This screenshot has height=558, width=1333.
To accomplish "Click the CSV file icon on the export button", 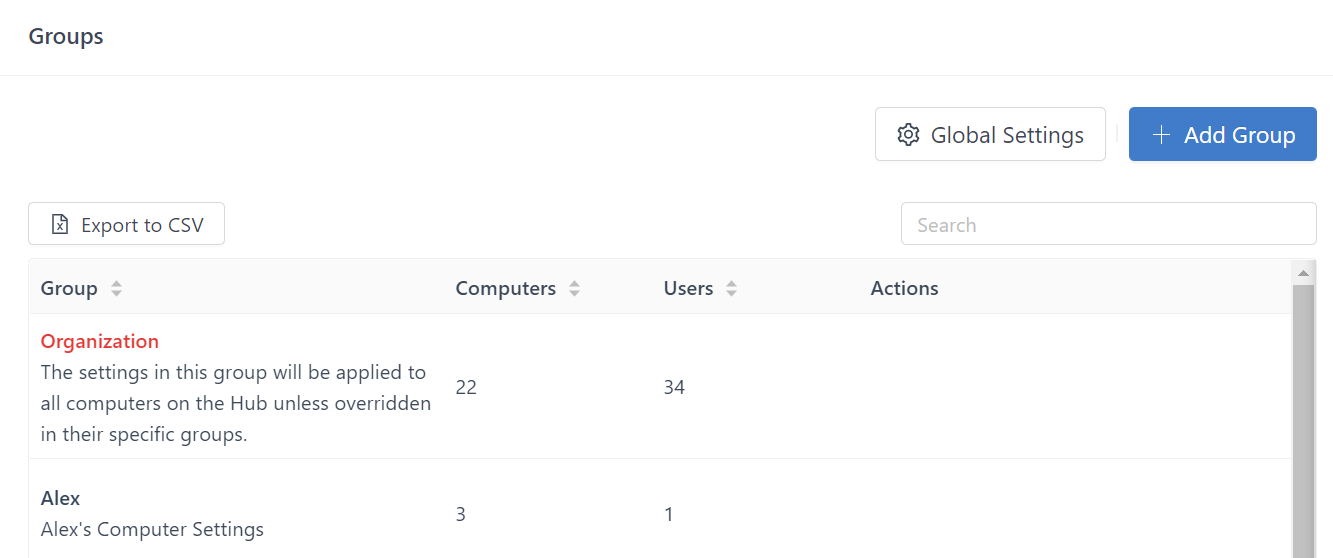I will pos(60,225).
